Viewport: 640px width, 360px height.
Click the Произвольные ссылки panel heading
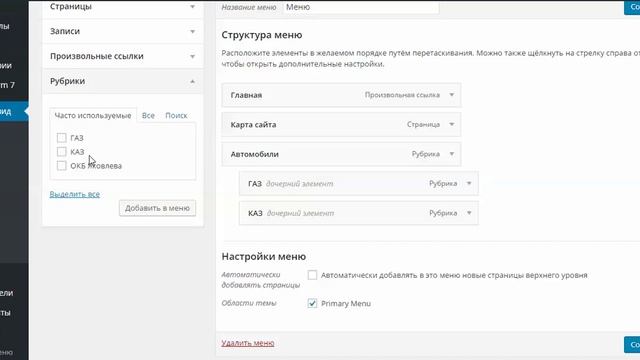point(122,56)
